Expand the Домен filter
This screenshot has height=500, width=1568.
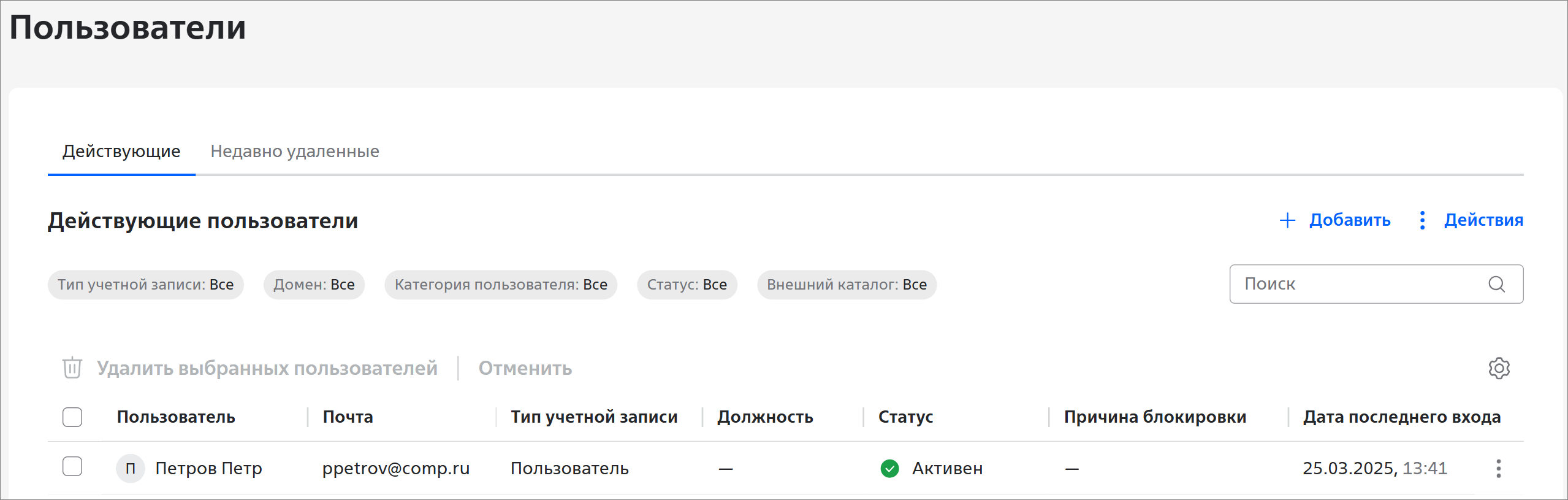[314, 285]
